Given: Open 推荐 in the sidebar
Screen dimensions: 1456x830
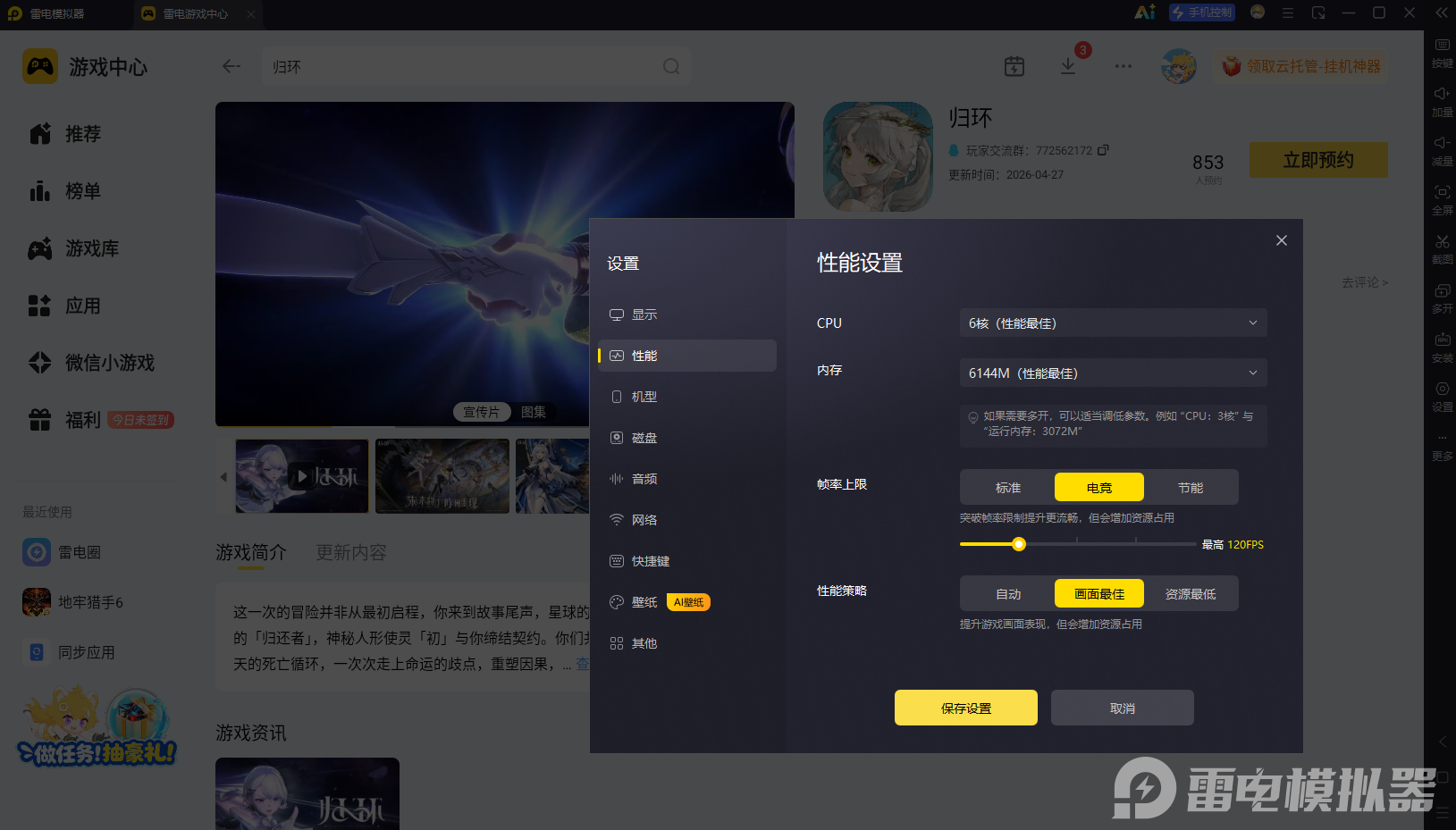Looking at the screenshot, I should click(x=64, y=134).
